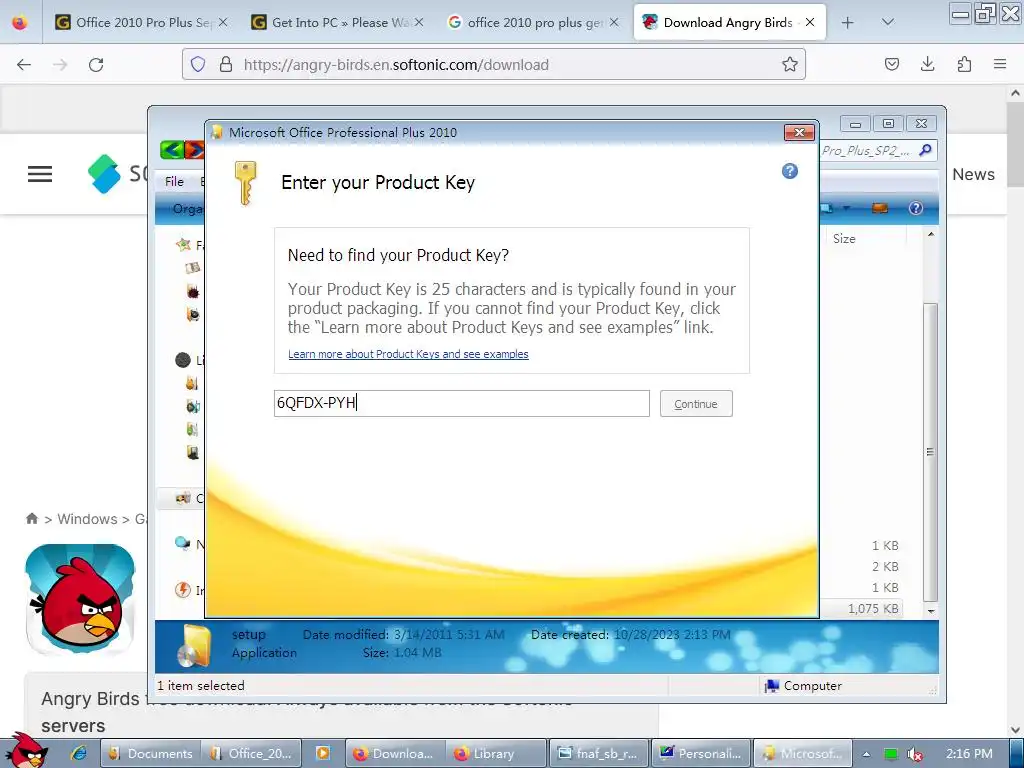Viewport: 1024px width, 768px height.
Task: Click the browser page scroll-up arrow
Action: (x=1016, y=93)
